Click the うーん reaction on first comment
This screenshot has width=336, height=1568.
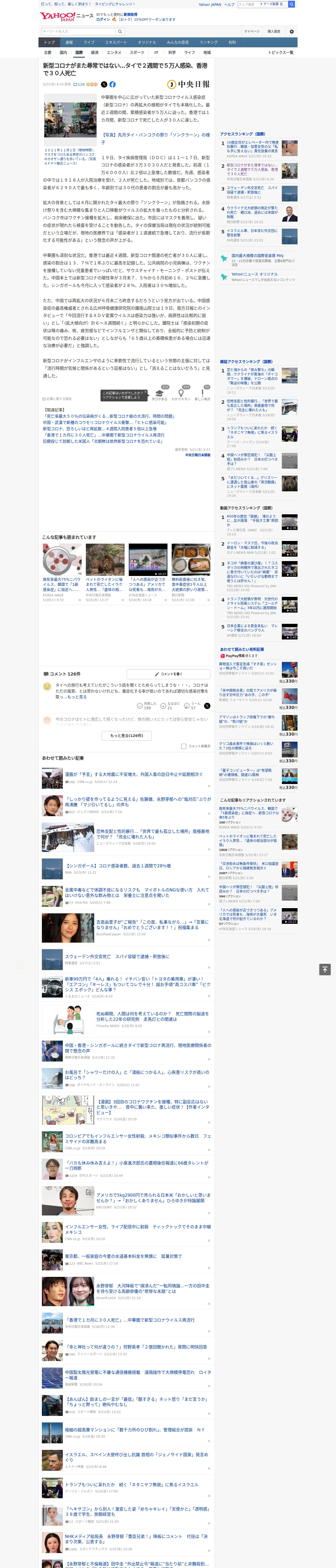[193, 706]
